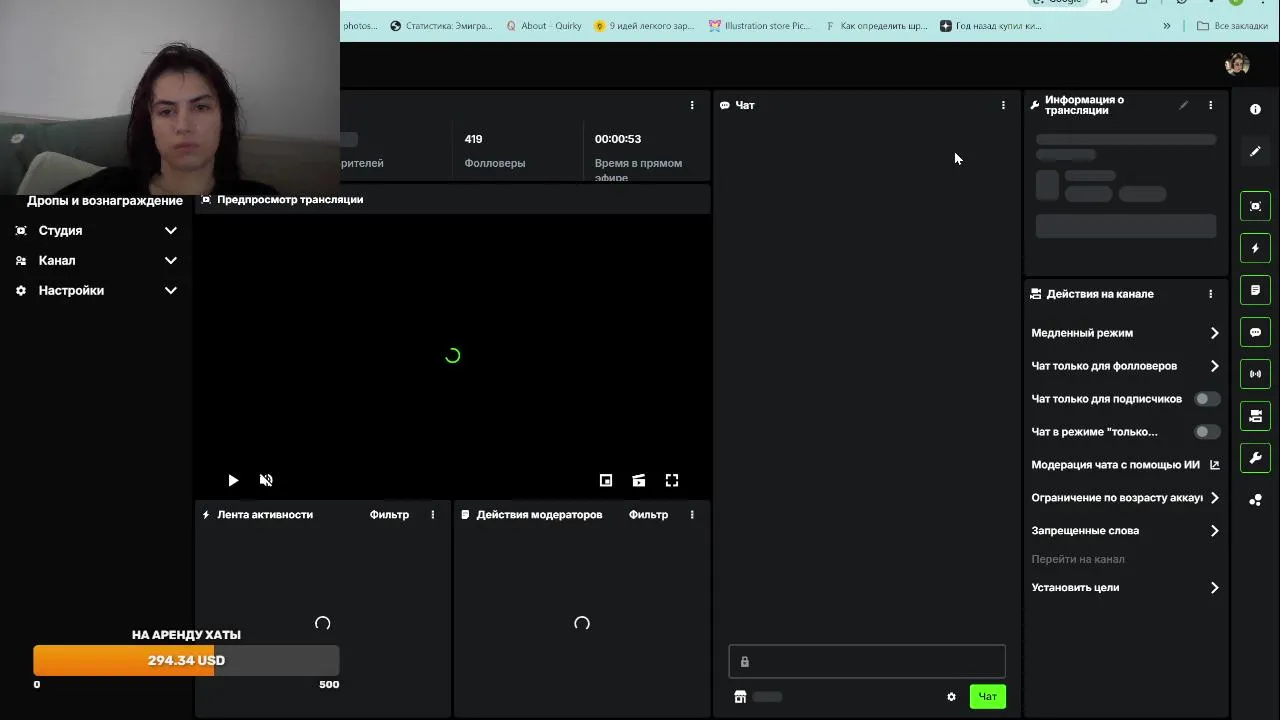Expand the Канал sidebar section

(97, 260)
